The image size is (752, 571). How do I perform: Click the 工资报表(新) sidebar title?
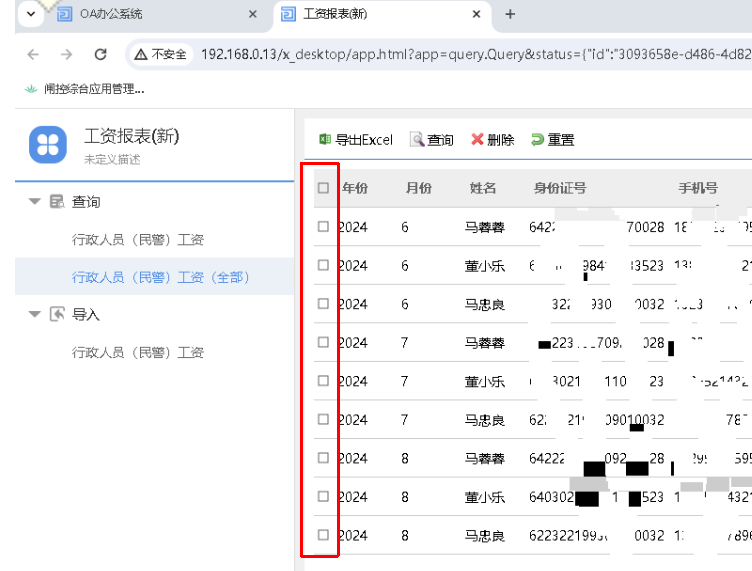[132, 136]
